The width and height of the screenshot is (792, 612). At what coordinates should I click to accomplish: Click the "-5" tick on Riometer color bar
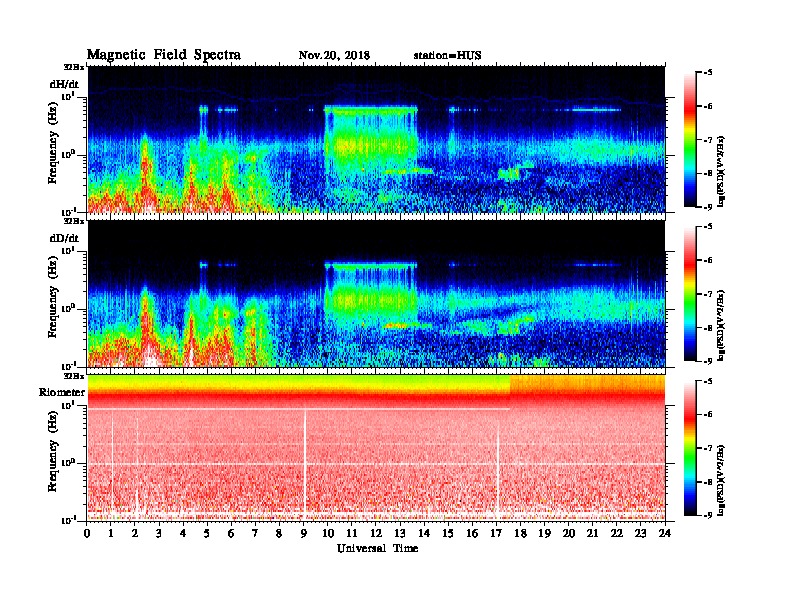tap(708, 381)
